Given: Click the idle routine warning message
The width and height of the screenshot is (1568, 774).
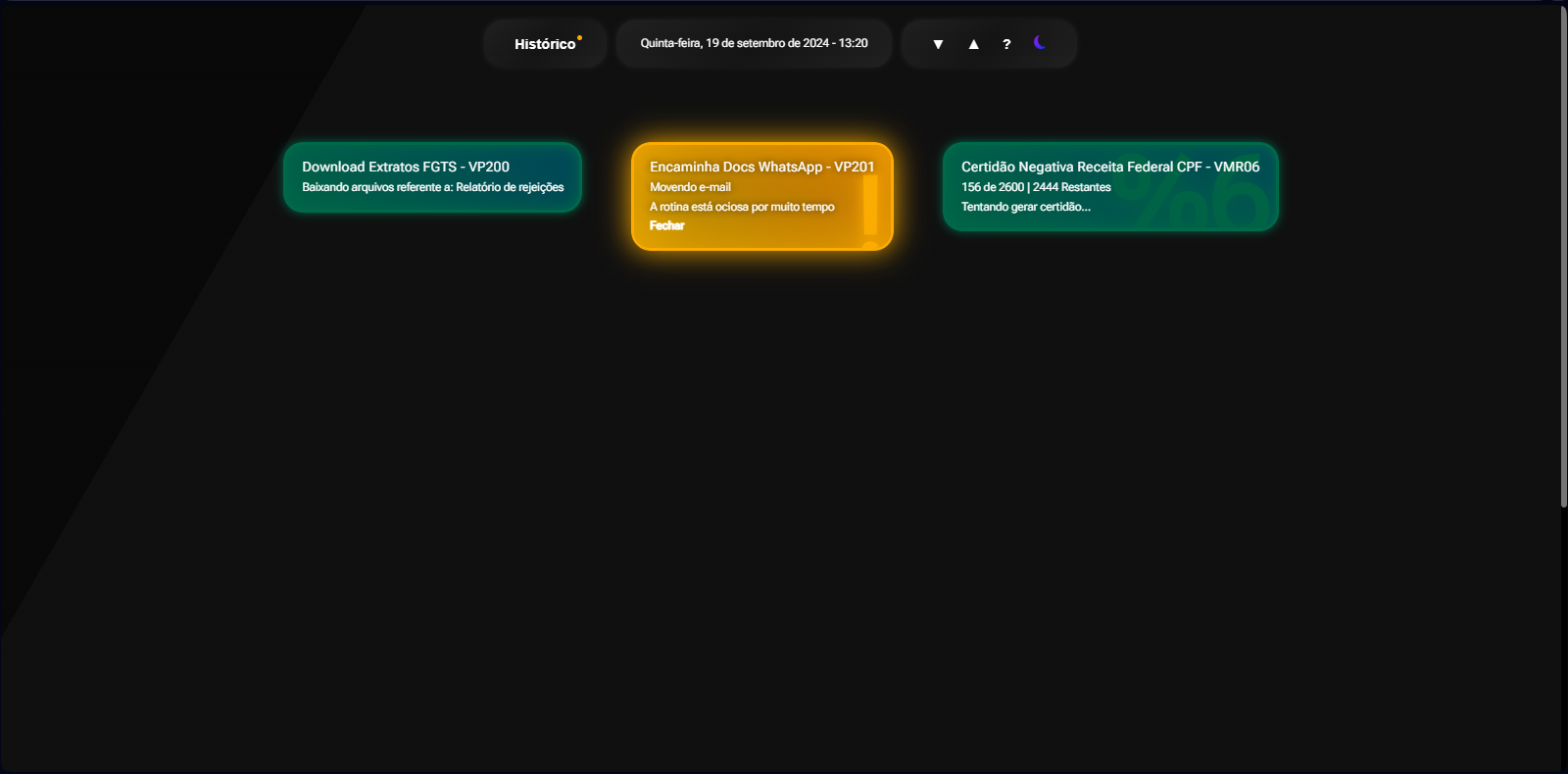Looking at the screenshot, I should (x=742, y=207).
